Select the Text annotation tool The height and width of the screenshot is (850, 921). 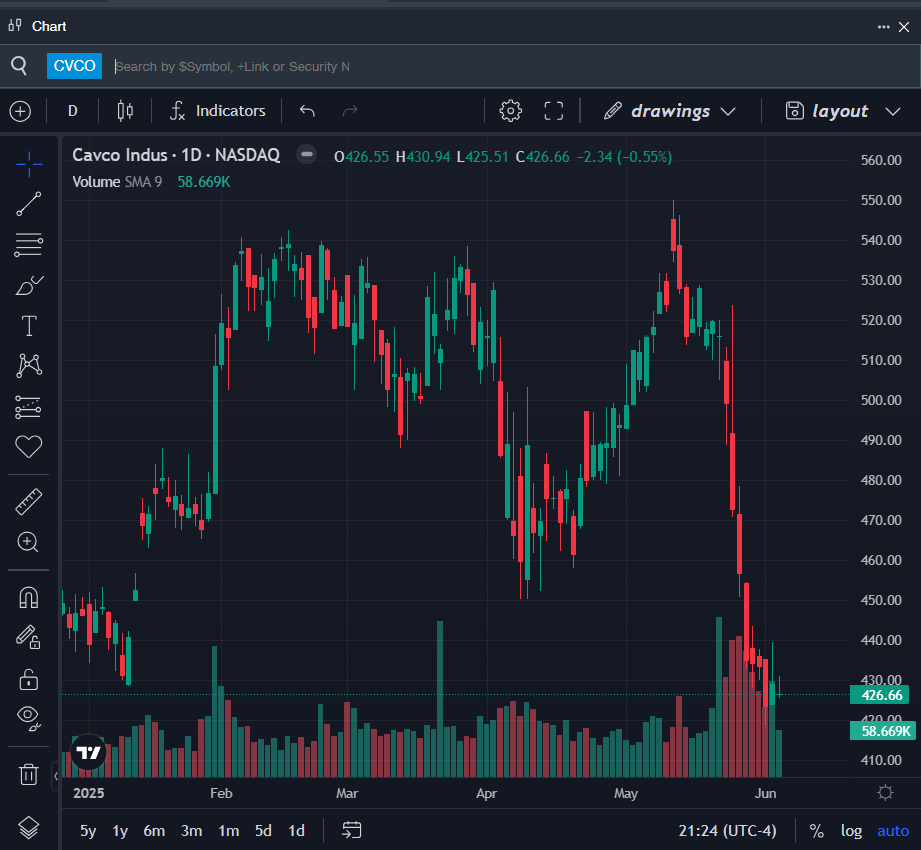click(29, 325)
